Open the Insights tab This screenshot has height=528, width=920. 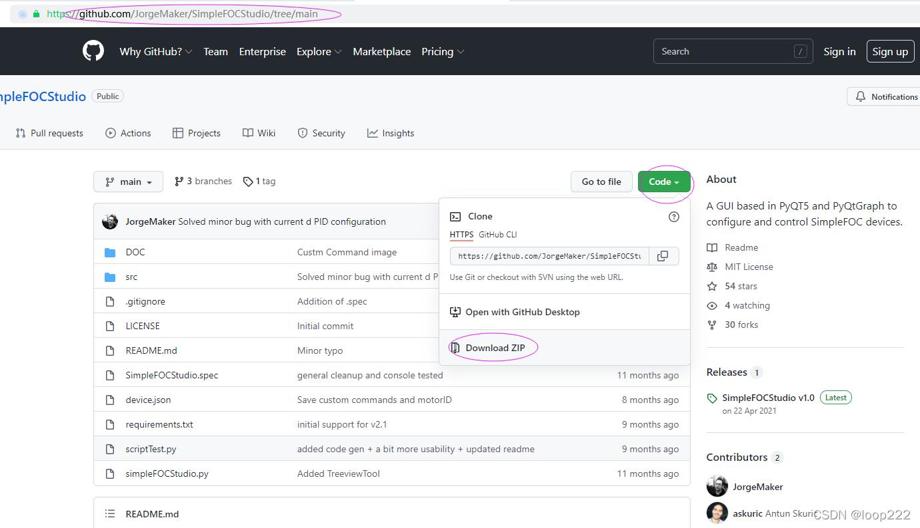390,133
